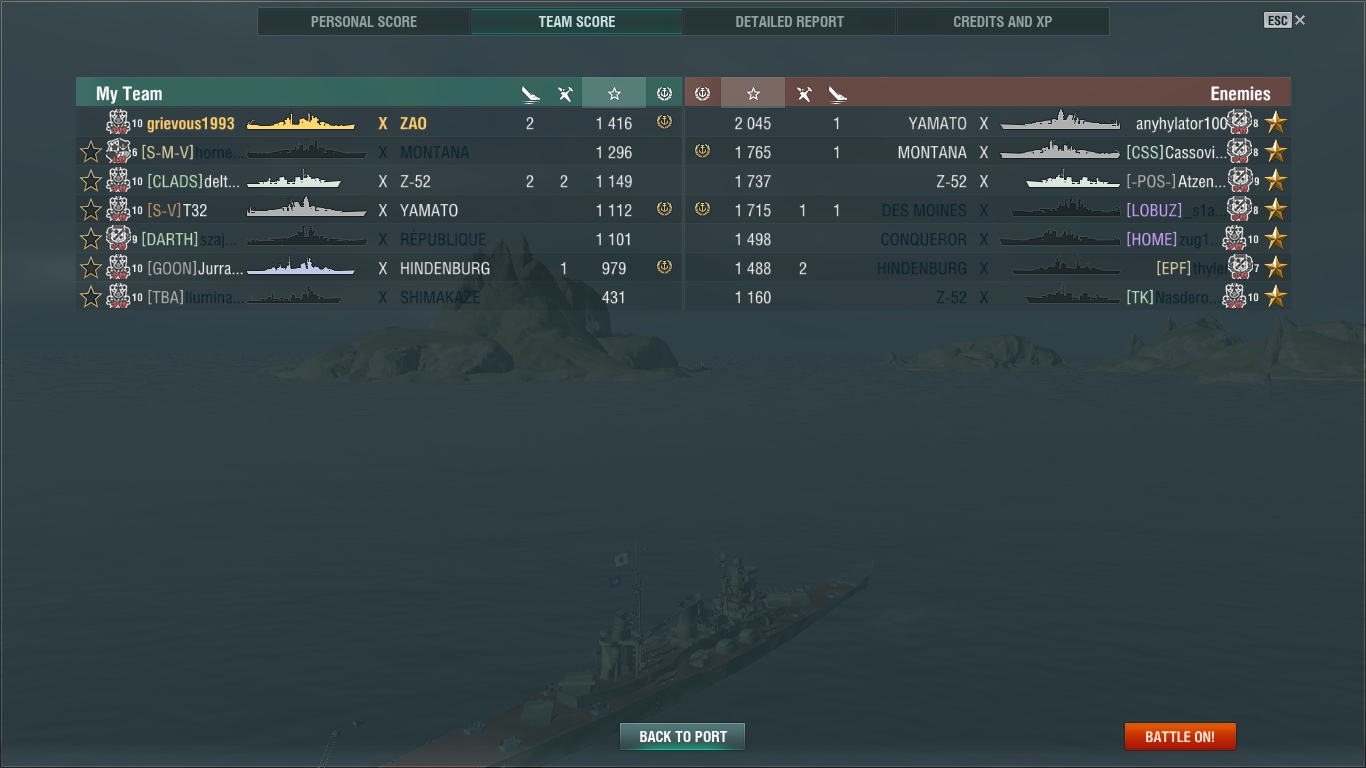Sort Enemies by achievements medal icon

tap(702, 93)
